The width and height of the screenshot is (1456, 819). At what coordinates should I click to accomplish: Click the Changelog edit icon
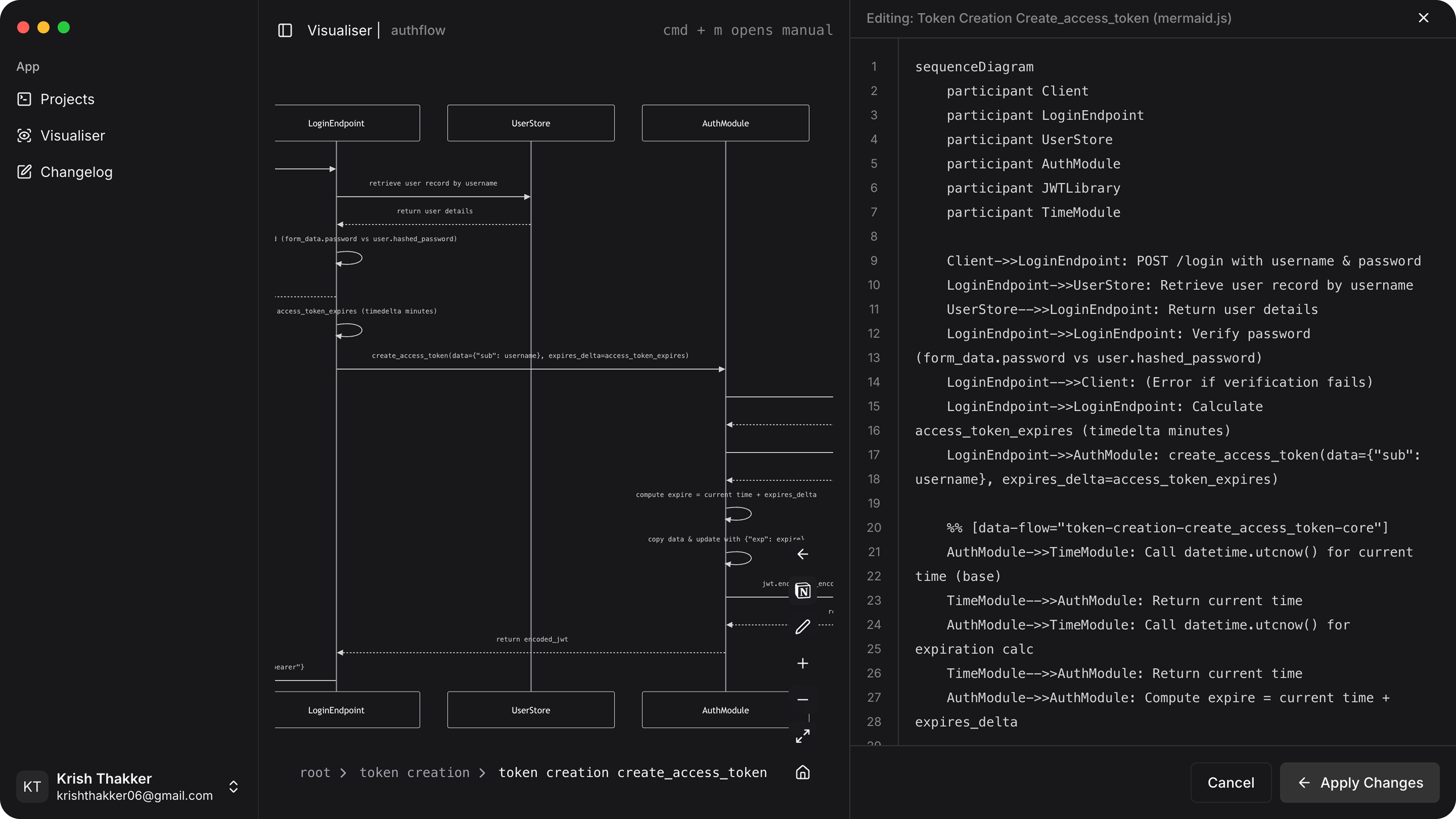point(24,172)
